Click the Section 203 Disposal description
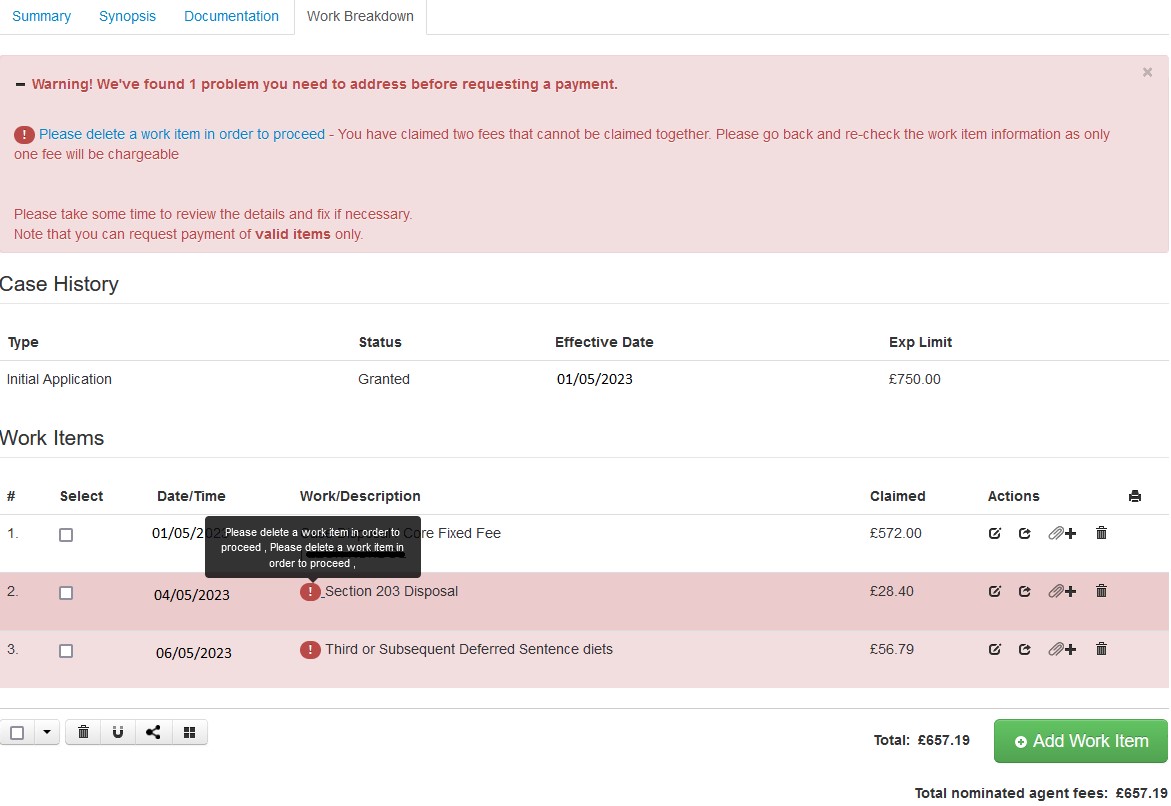The height and width of the screenshot is (806, 1171). click(x=391, y=592)
